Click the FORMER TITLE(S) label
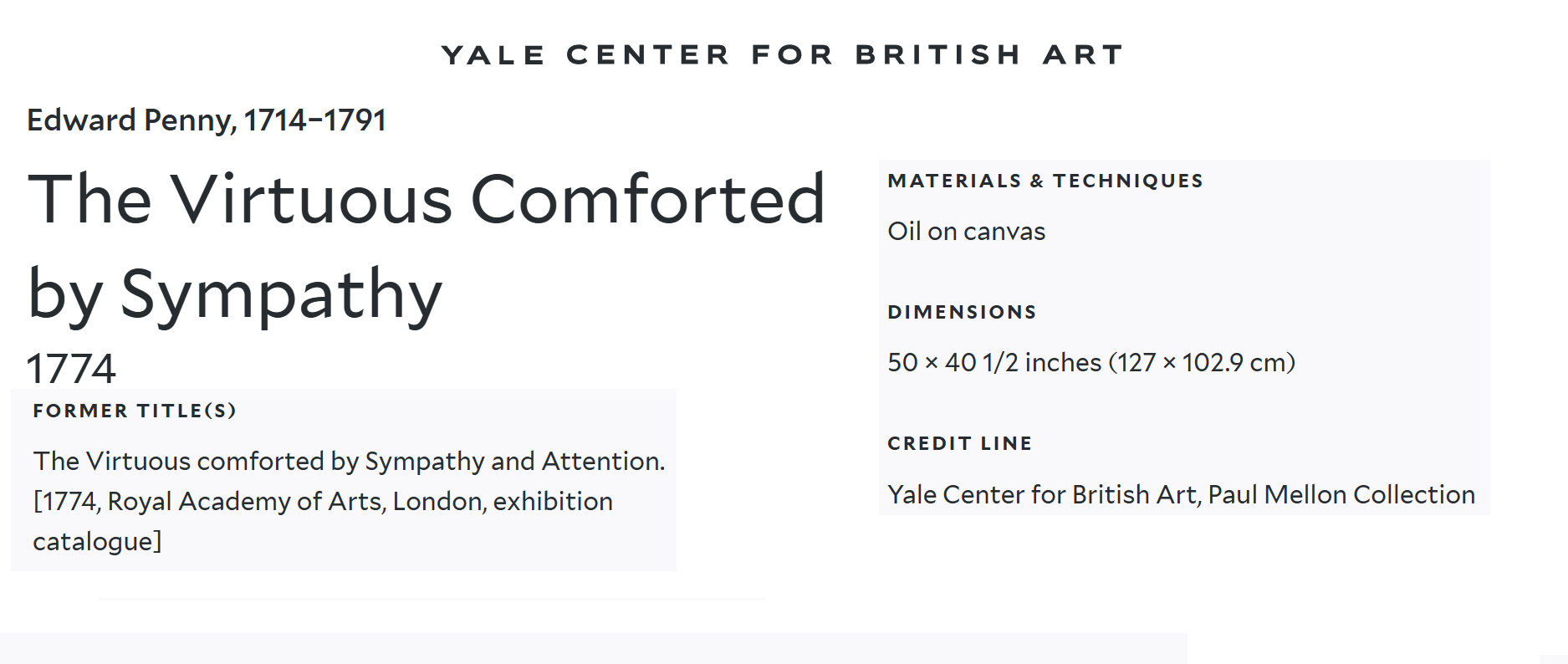Image resolution: width=1568 pixels, height=664 pixels. pos(135,411)
